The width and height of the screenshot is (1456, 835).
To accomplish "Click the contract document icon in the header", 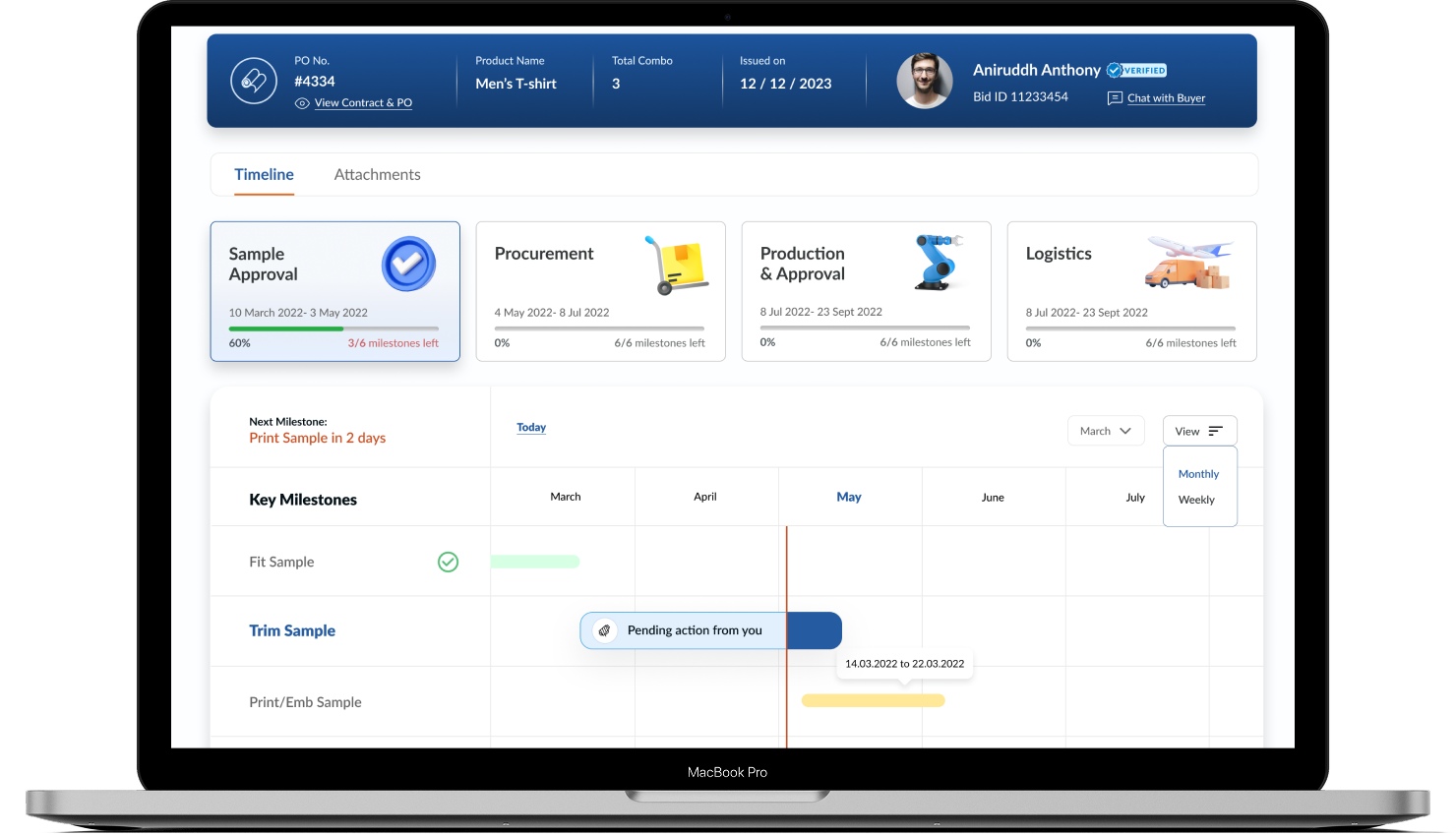I will point(254,80).
